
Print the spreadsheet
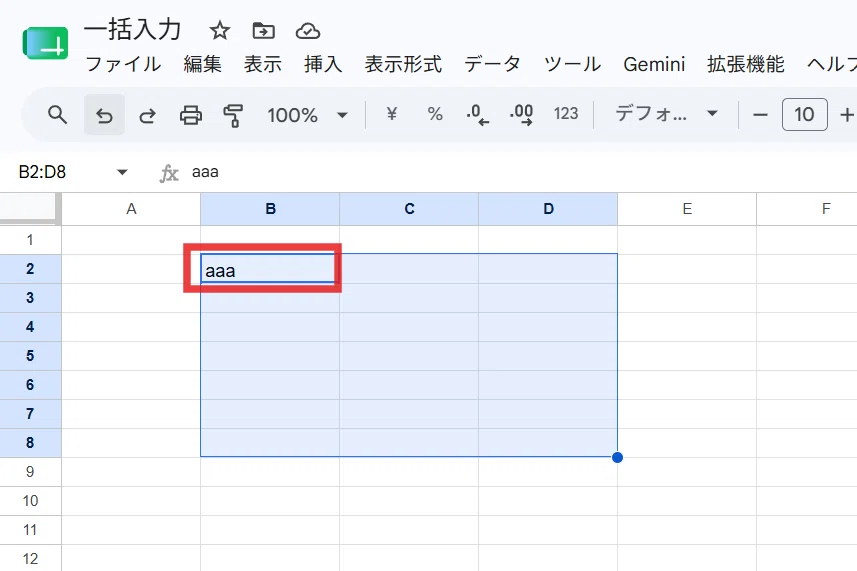[x=191, y=115]
